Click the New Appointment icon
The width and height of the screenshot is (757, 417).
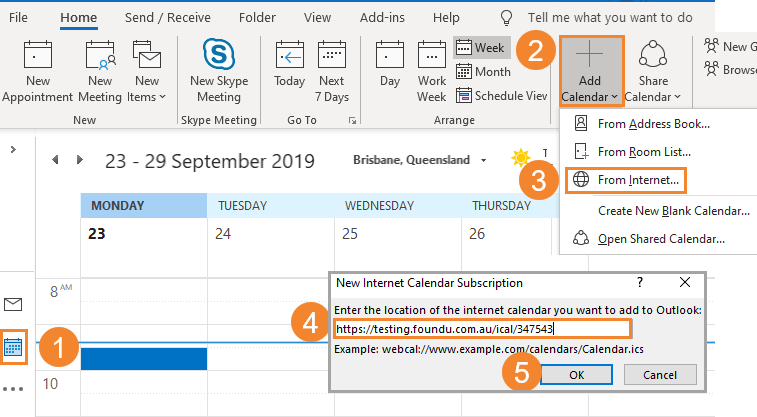coord(37,70)
